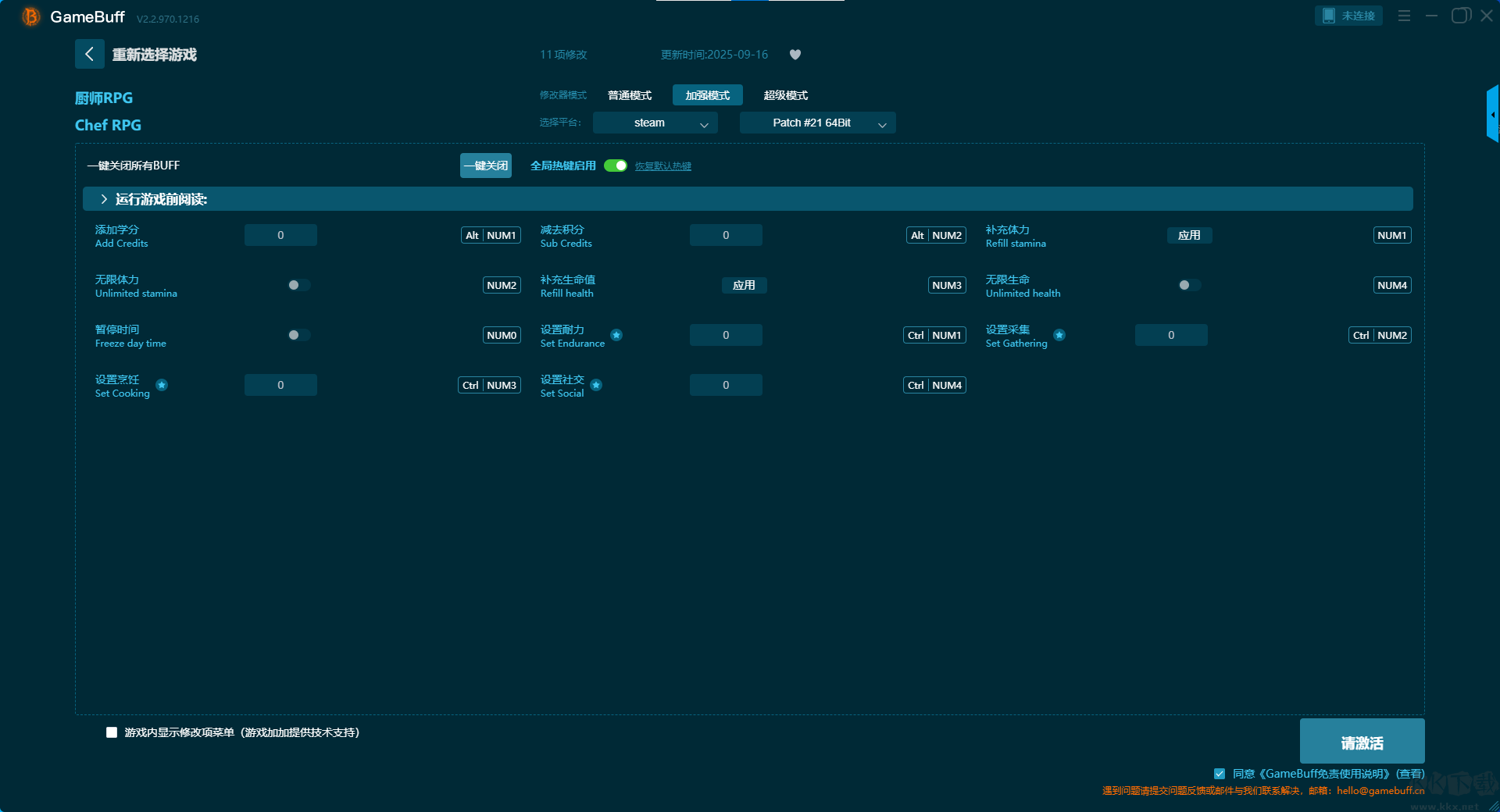
Task: Open the steam platform dropdown
Action: pos(655,123)
